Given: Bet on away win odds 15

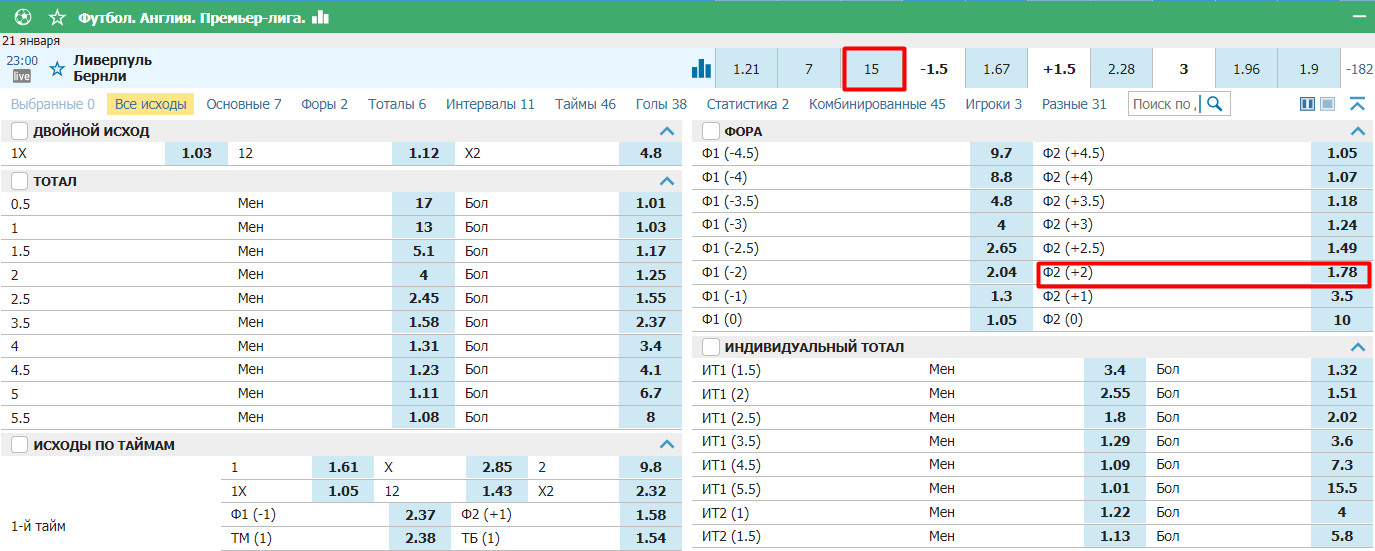Looking at the screenshot, I should [x=872, y=69].
